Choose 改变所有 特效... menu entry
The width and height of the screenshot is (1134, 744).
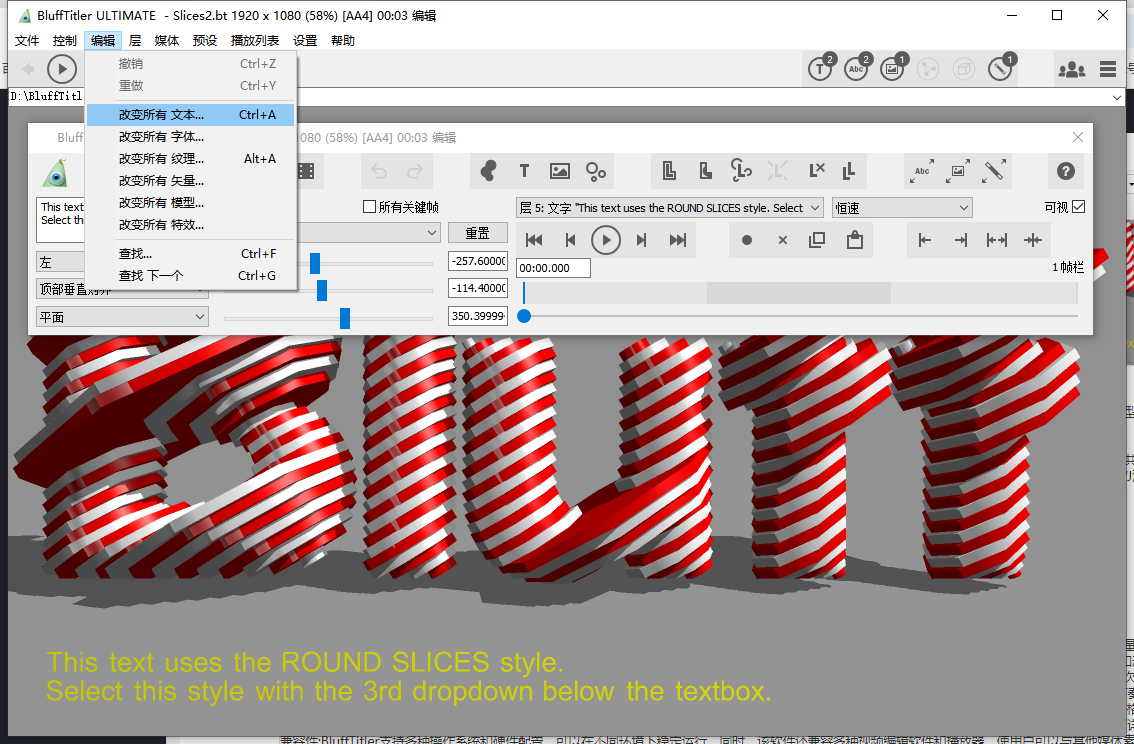click(190, 225)
